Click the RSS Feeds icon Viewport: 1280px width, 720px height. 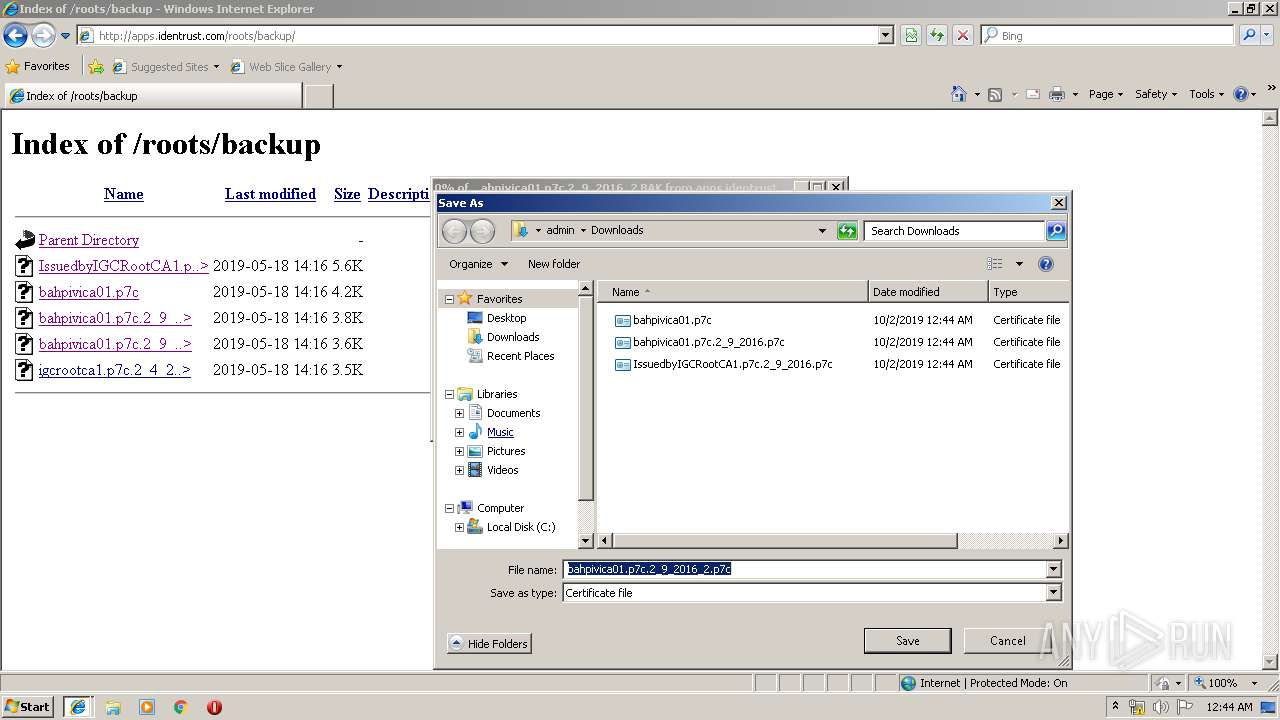pyautogui.click(x=995, y=94)
